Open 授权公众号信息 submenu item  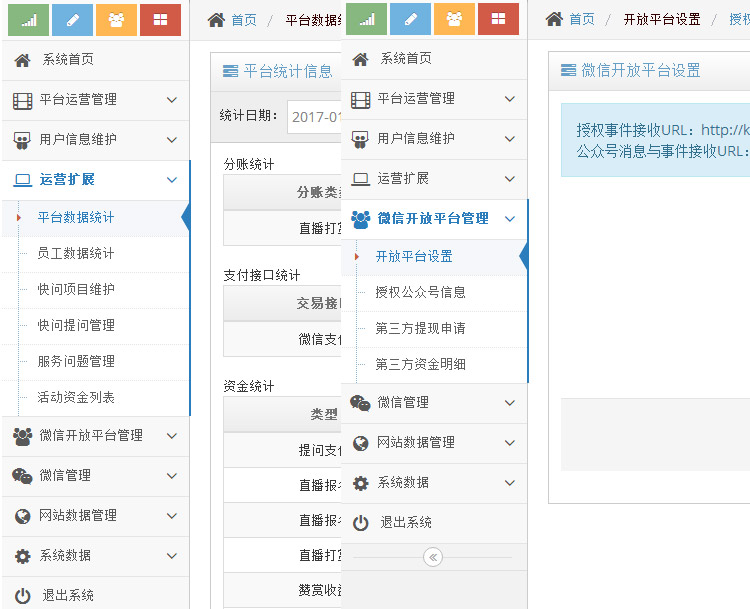coord(434,293)
